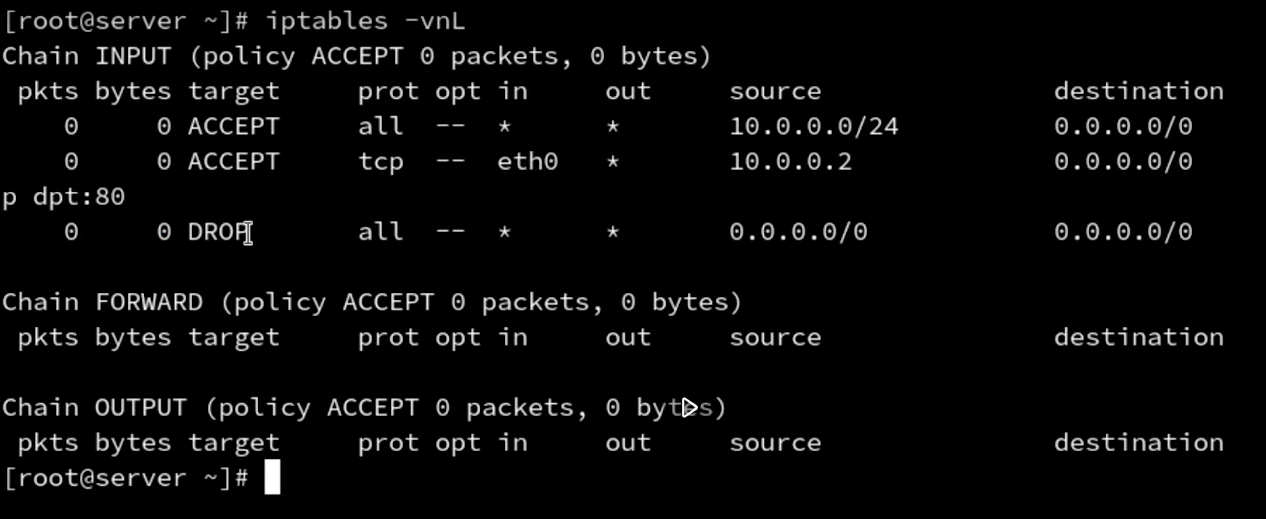Click the block cursor at the bottom prompt
This screenshot has height=519, width=1266.
(272, 478)
